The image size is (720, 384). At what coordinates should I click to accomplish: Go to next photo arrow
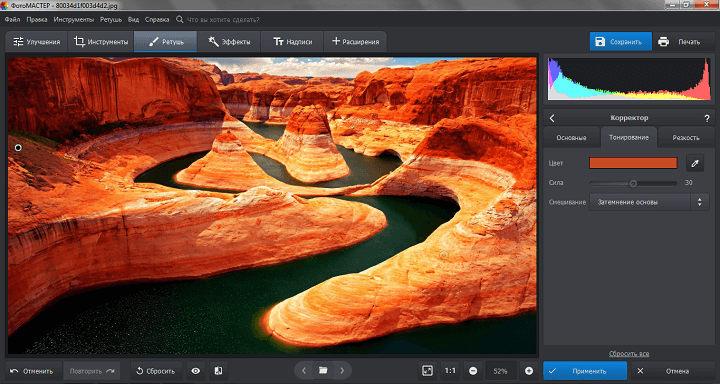tap(342, 370)
